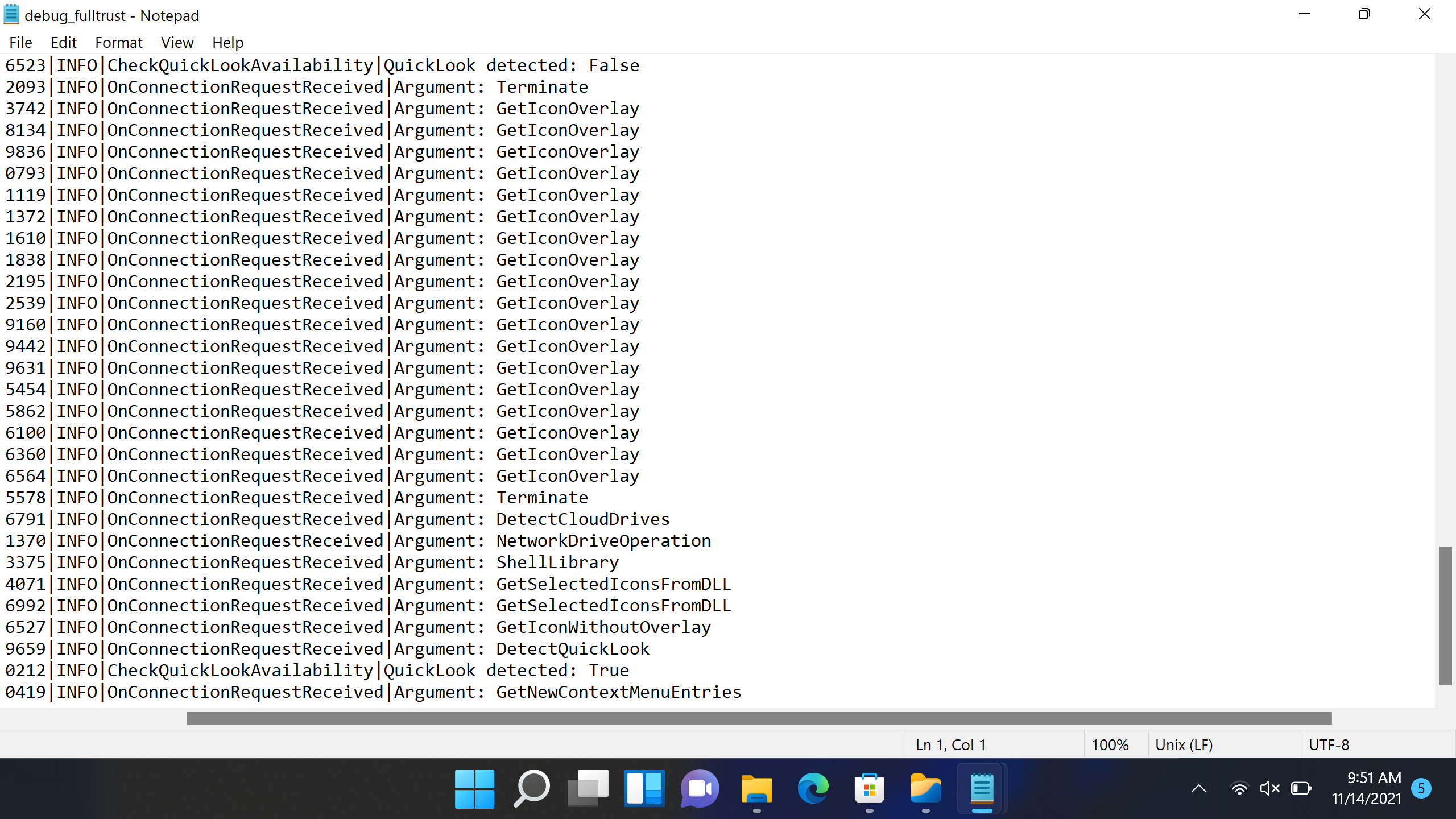Launch Microsoft Edge browser
The height and width of the screenshot is (819, 1456).
[x=813, y=789]
